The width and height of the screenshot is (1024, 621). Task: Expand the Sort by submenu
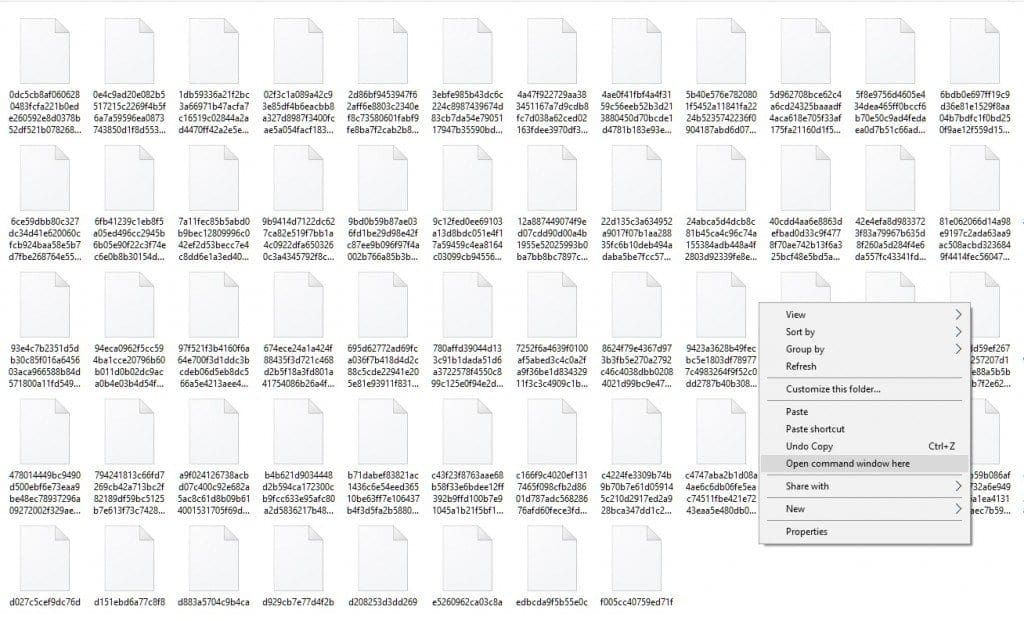pyautogui.click(x=958, y=332)
